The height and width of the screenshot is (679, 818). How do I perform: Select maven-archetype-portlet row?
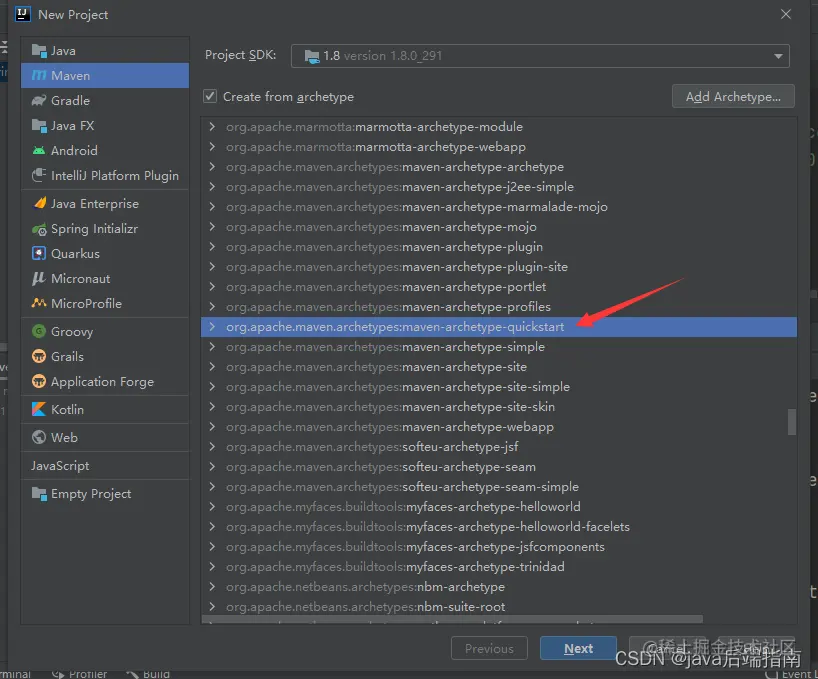[x=499, y=286]
